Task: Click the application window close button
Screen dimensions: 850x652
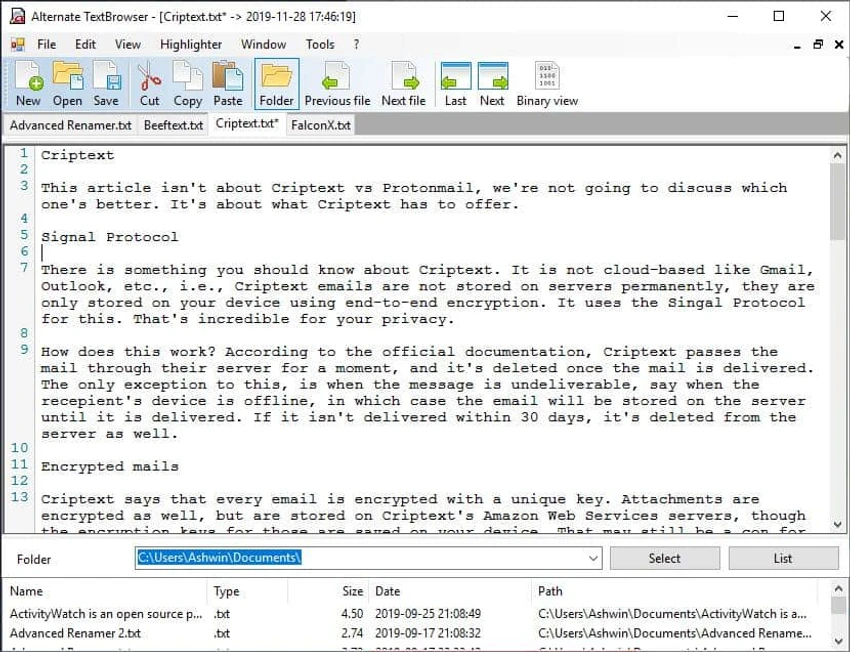Action: [x=826, y=16]
